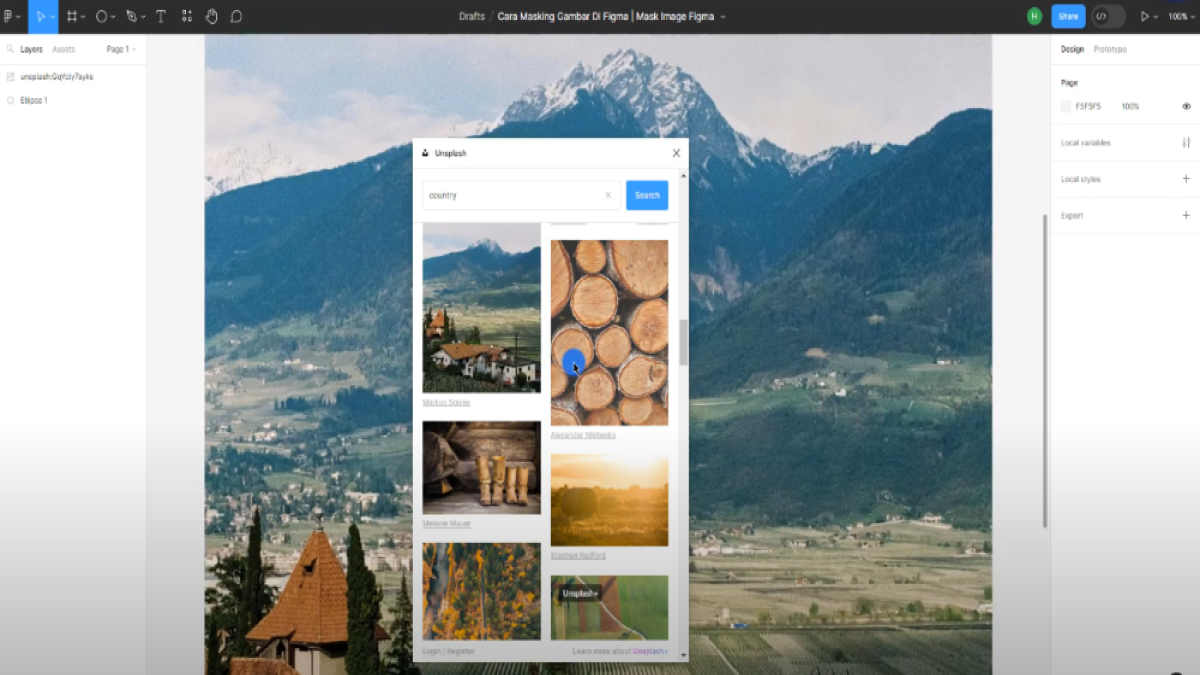
Task: Click the F5F5F5 hex value
Action: tap(1088, 106)
